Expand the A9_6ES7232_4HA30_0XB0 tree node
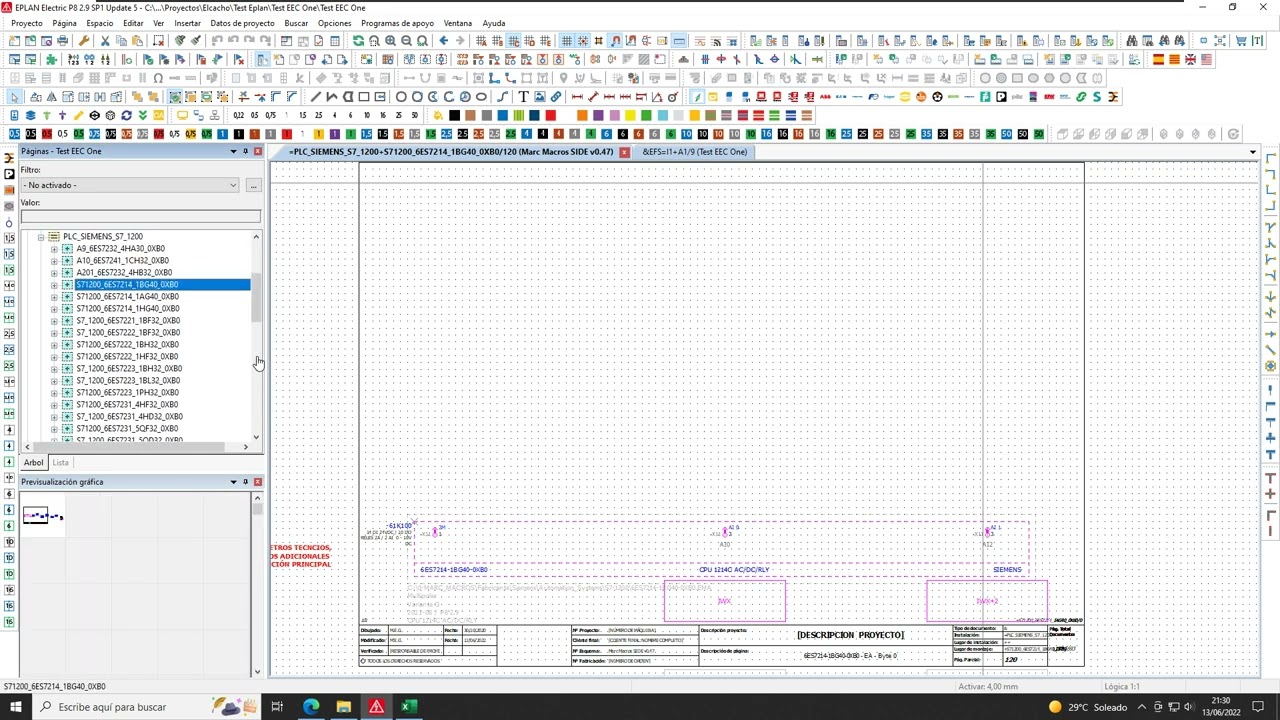 click(54, 248)
